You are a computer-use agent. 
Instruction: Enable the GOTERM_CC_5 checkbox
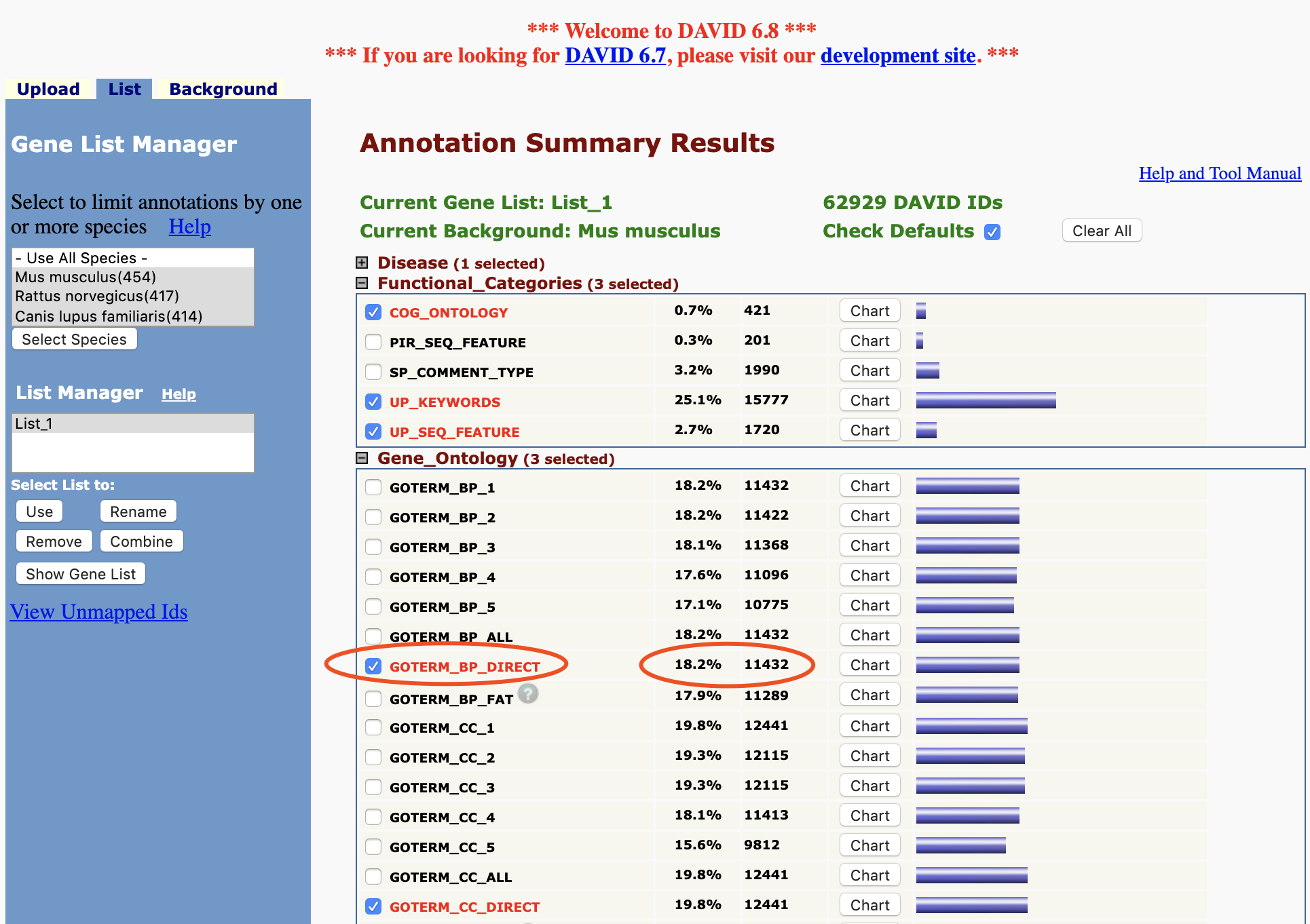[x=373, y=847]
